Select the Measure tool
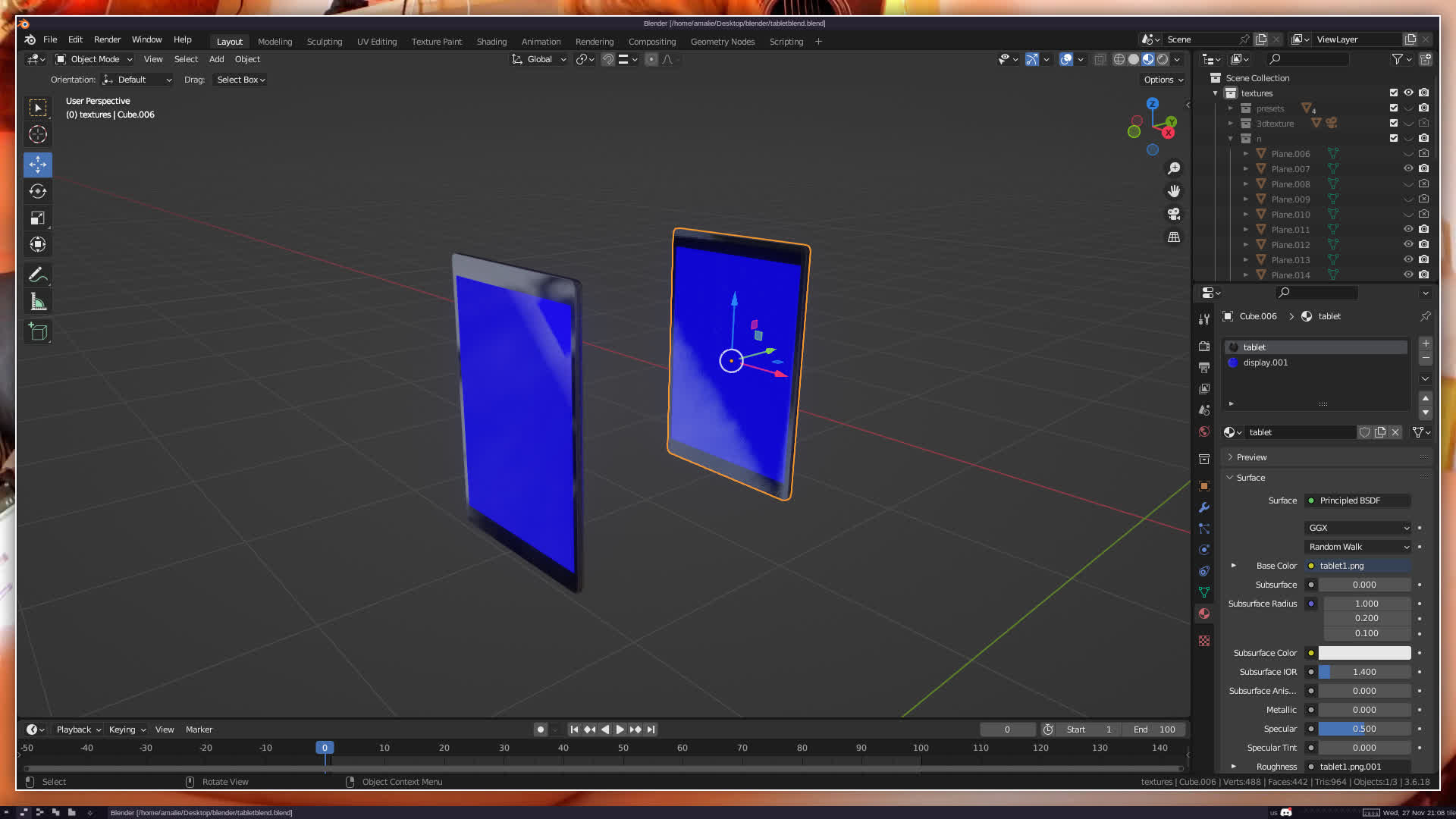Screen dimensions: 1456x819 point(38,303)
